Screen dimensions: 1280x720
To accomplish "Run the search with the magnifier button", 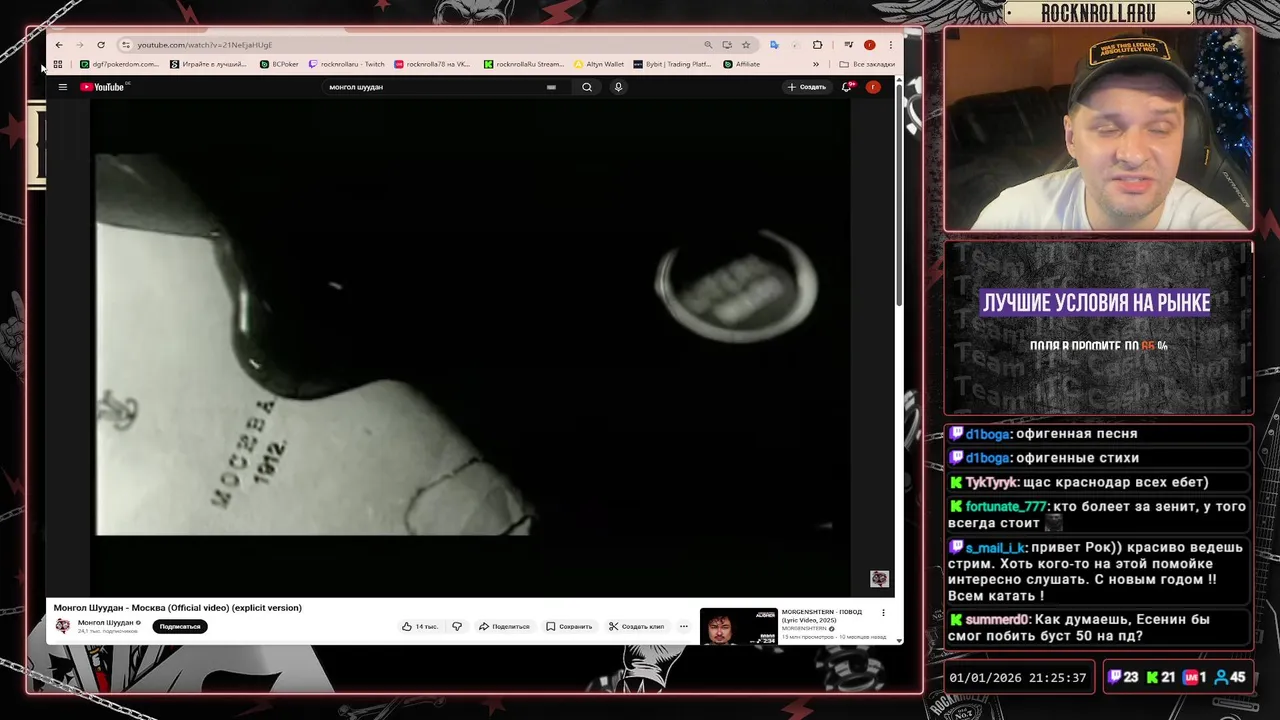I will point(587,87).
